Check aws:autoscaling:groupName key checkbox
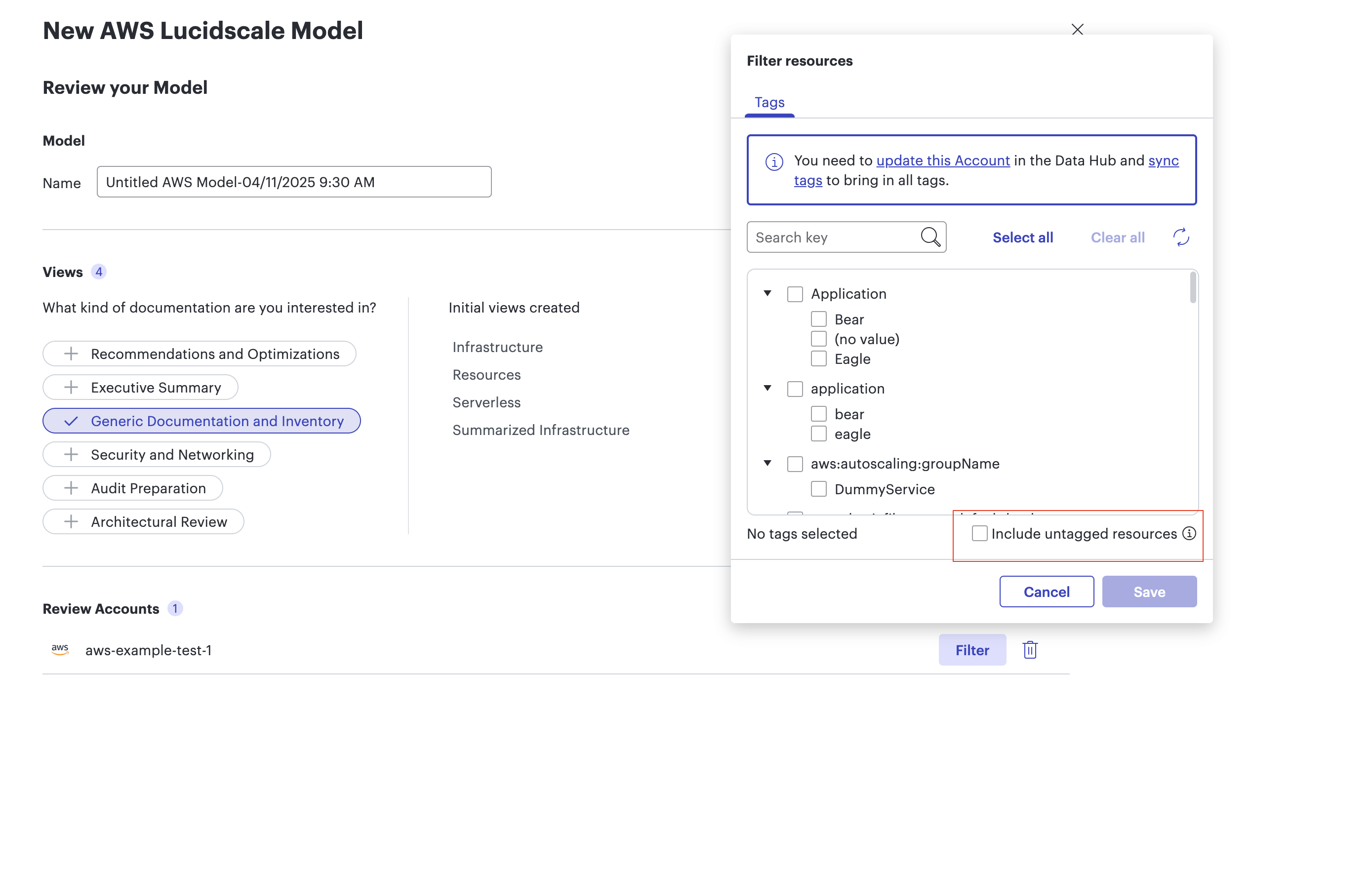This screenshot has width=1372, height=869. point(795,464)
